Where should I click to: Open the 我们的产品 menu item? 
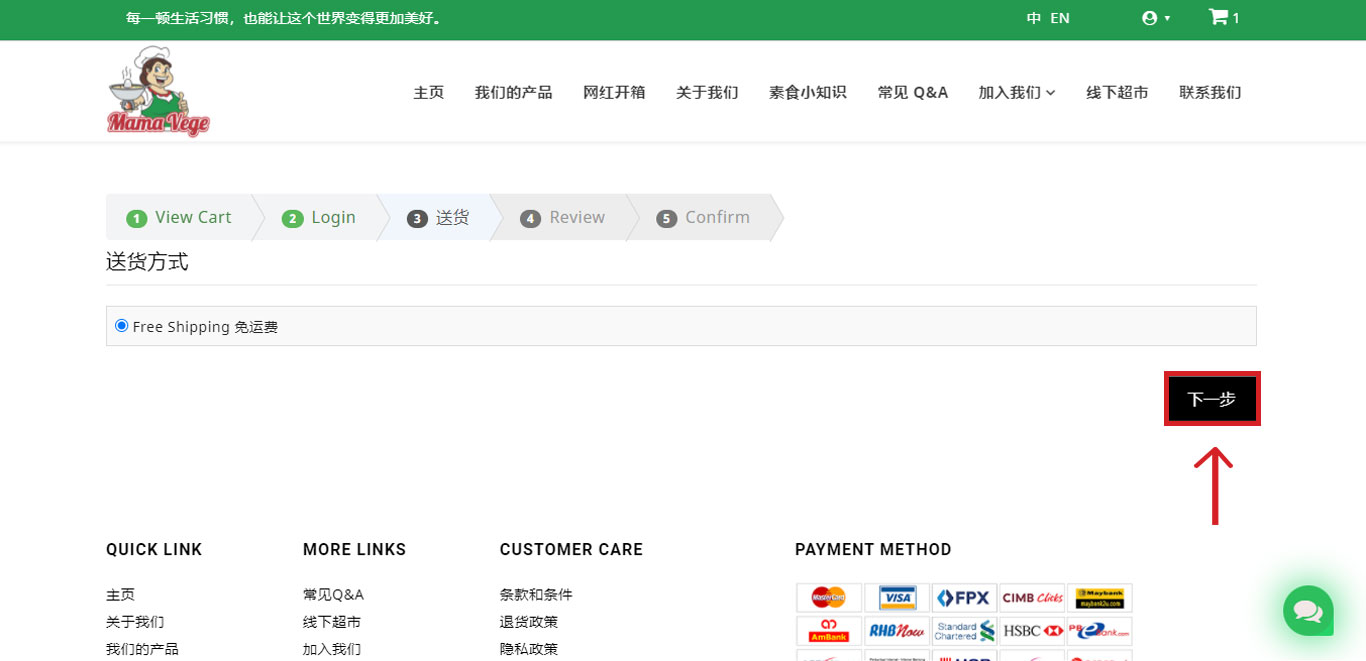click(x=513, y=92)
